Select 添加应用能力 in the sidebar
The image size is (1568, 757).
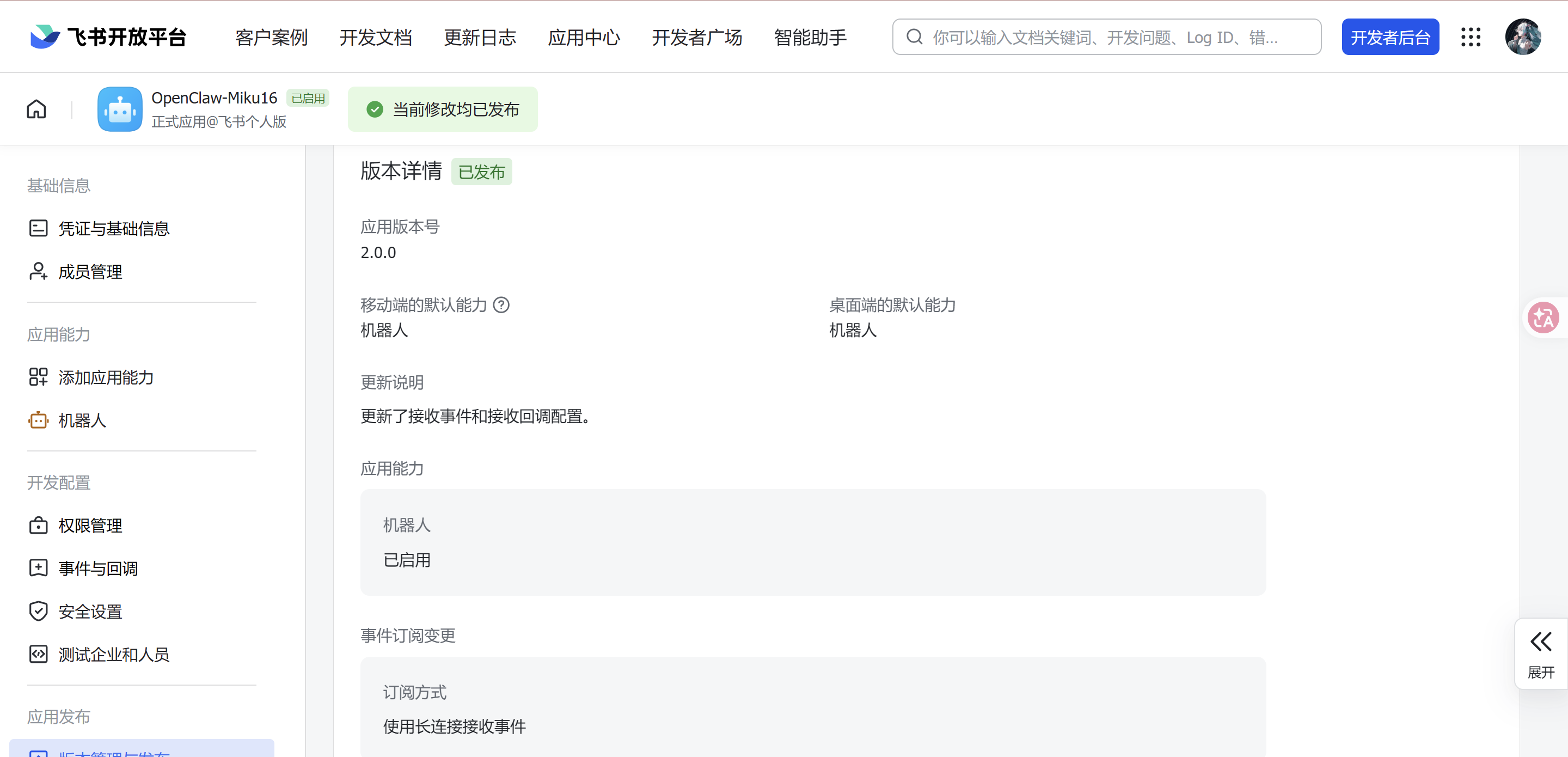(106, 377)
